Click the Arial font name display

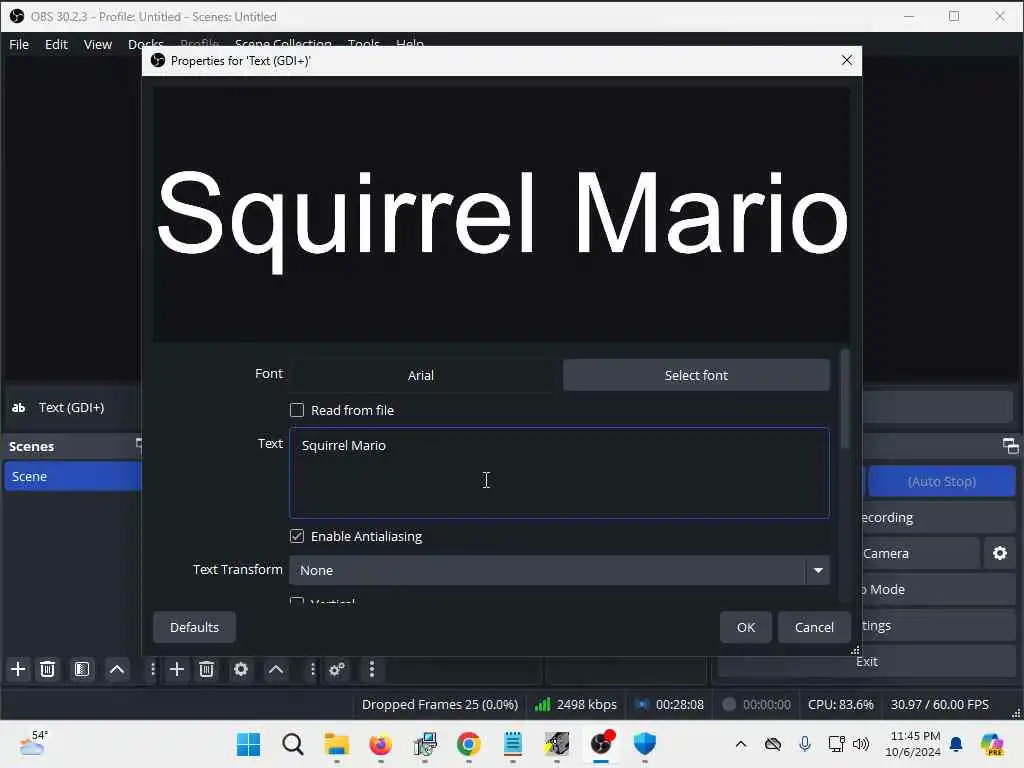click(421, 375)
